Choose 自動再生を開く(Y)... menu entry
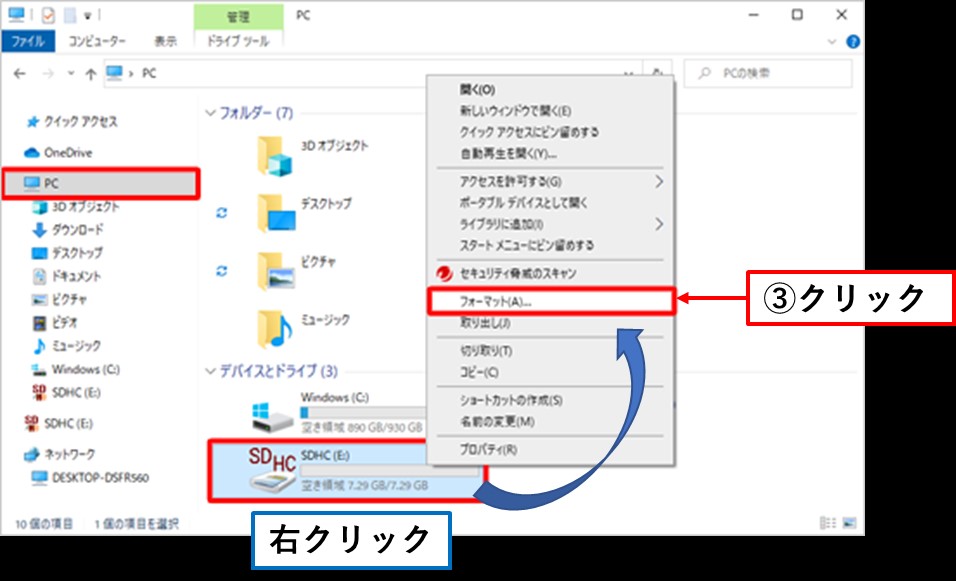This screenshot has width=956, height=581. pos(508,154)
